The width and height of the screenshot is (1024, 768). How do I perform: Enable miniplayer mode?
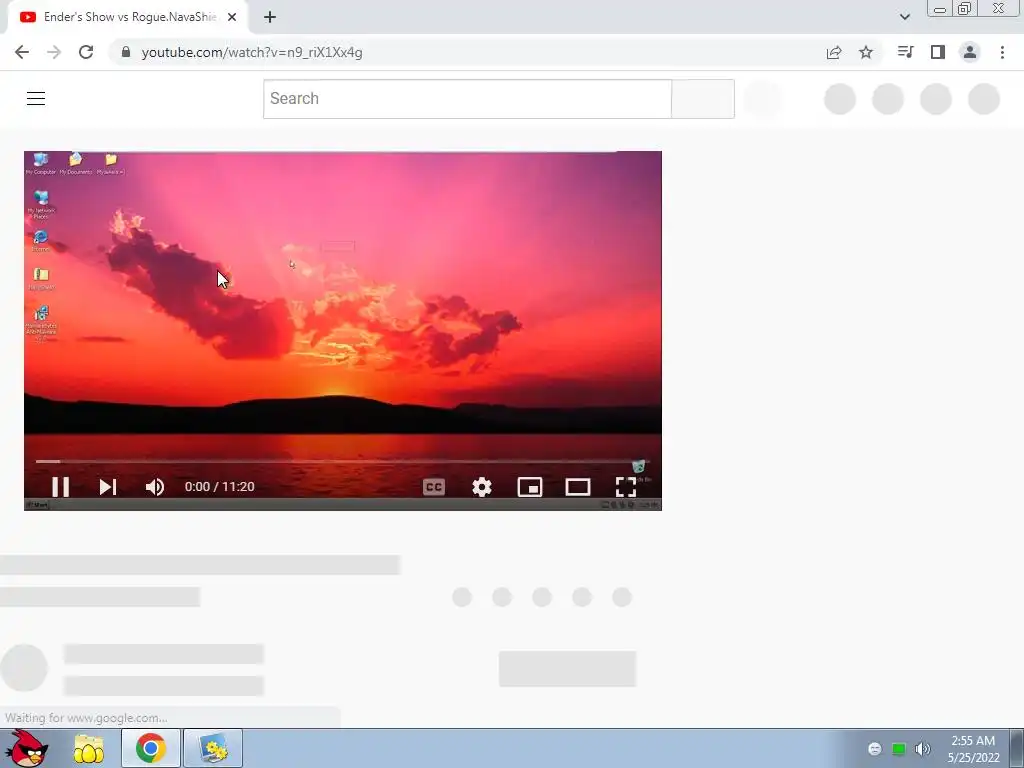tap(530, 487)
